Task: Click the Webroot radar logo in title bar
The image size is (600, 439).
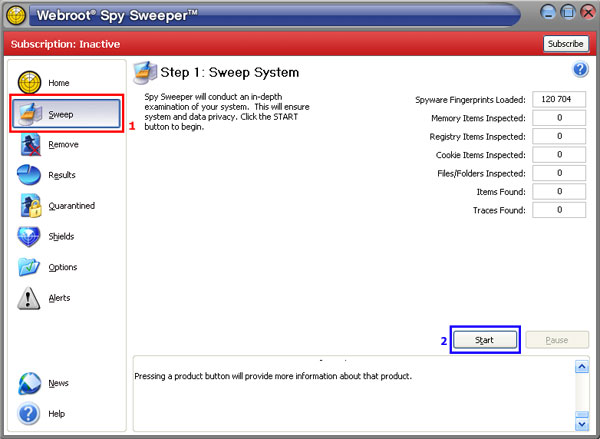Action: coord(16,15)
